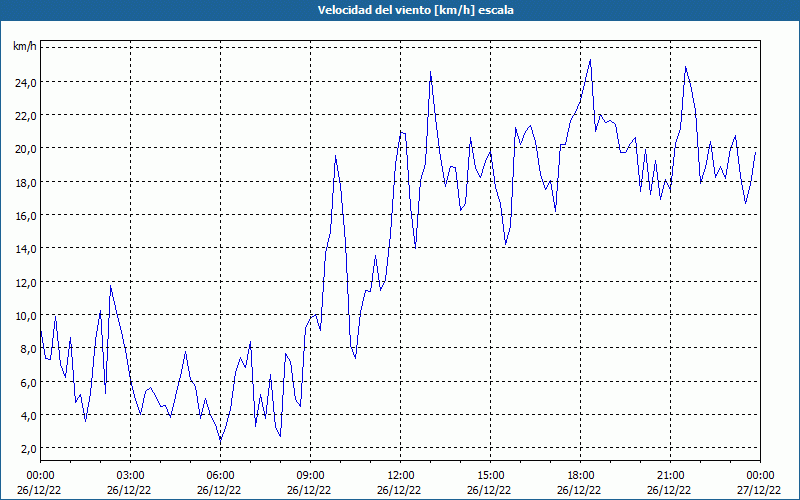800x500 pixels.
Task: Click the wind speed minimum at 06:00
Action: (x=220, y=439)
